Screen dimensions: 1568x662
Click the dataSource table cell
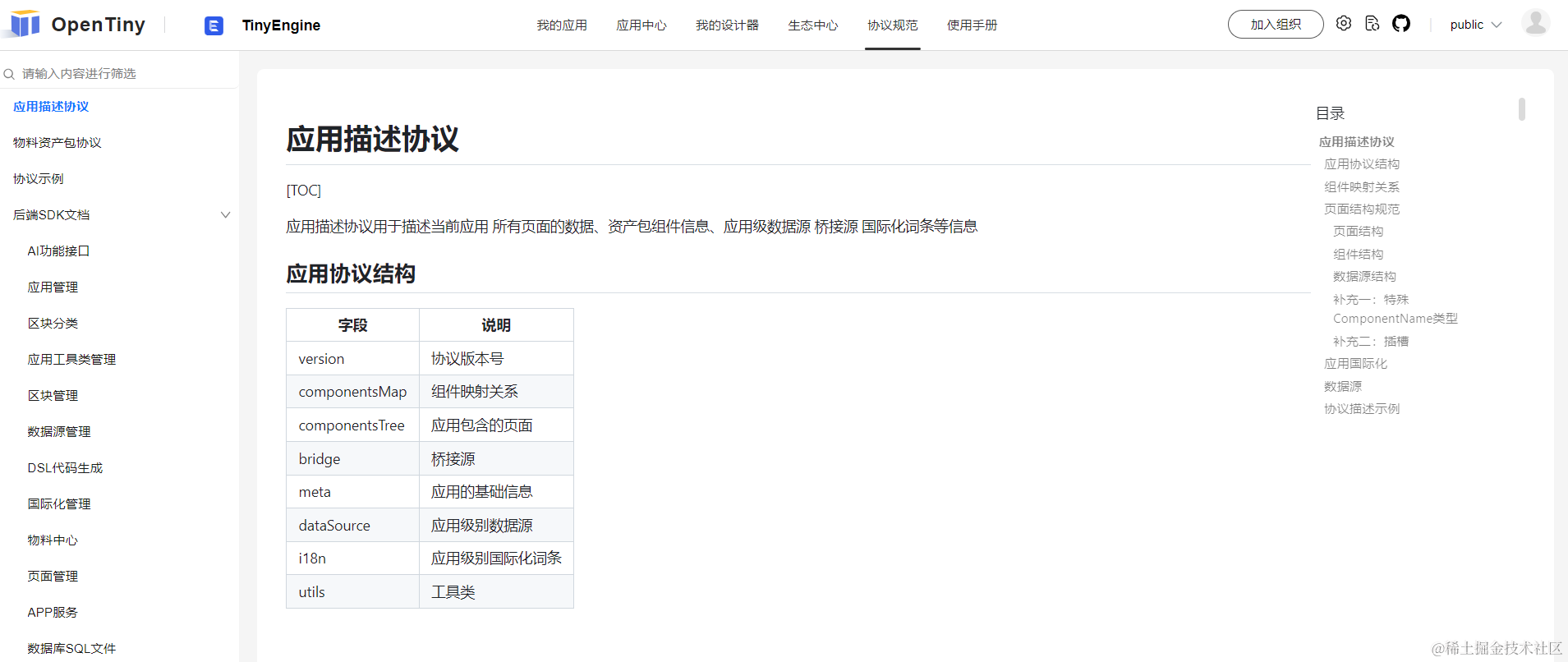tap(352, 526)
